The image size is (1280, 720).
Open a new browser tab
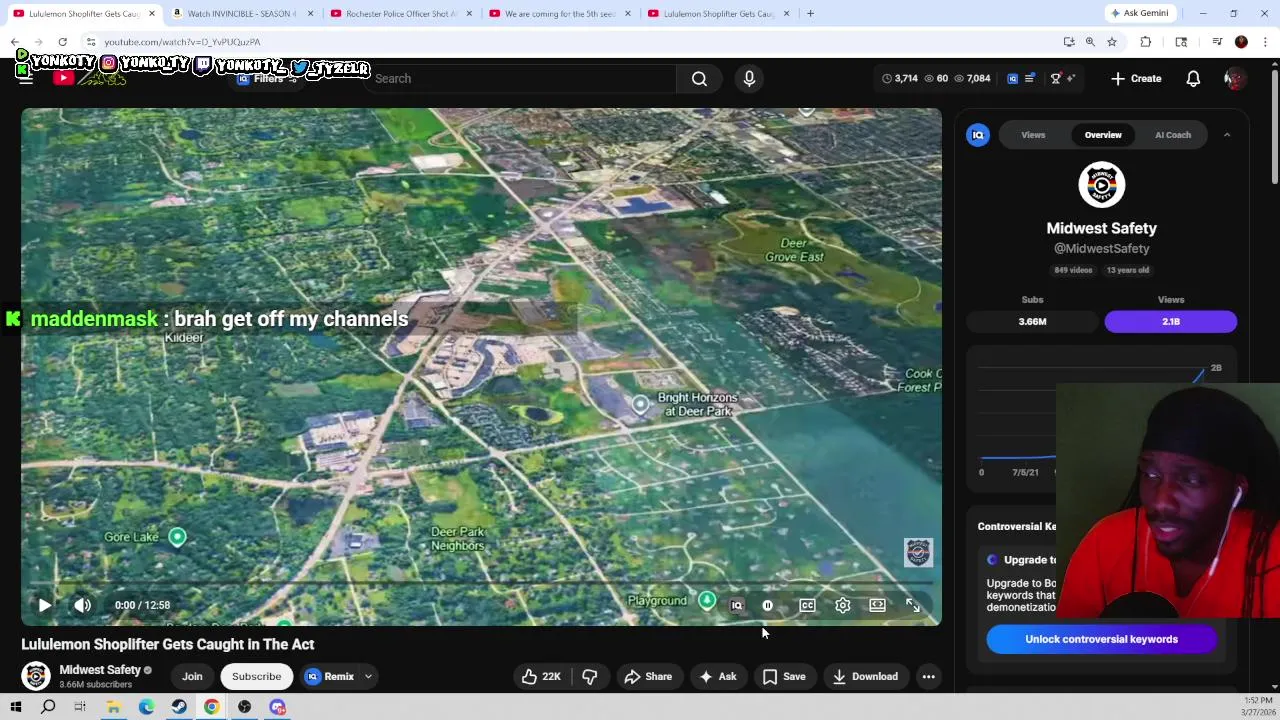pyautogui.click(x=810, y=13)
